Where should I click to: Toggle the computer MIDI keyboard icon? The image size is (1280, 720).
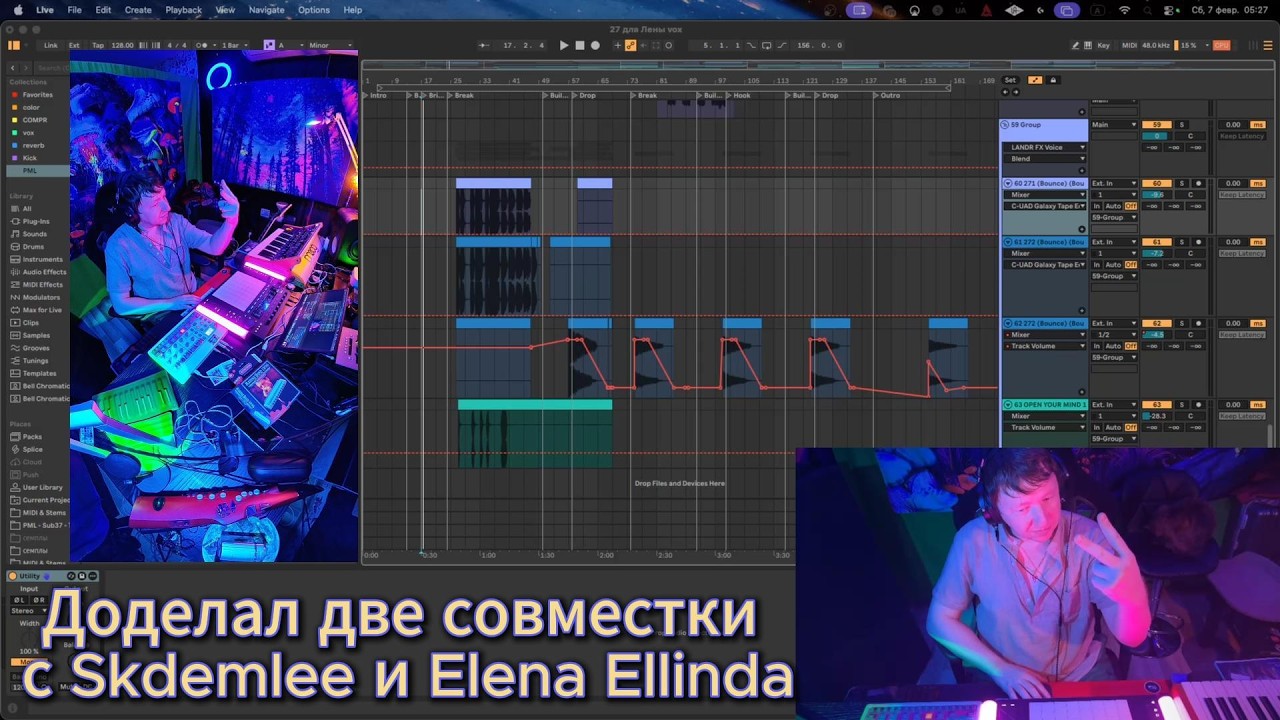(x=1088, y=45)
